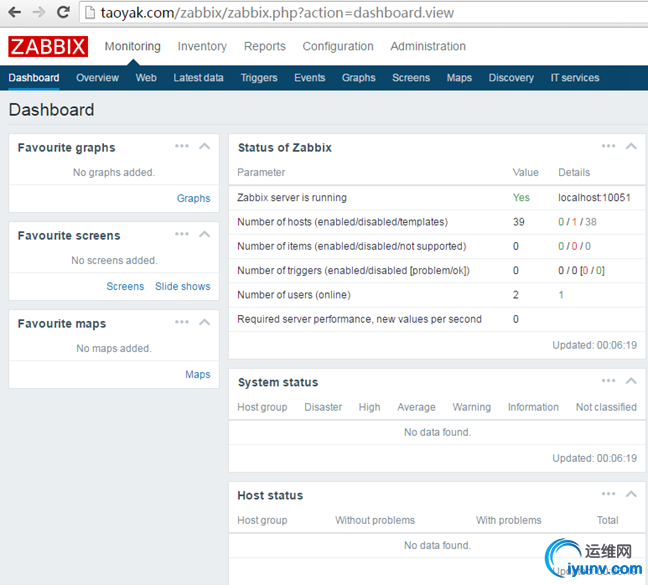648x585 pixels.
Task: Click the 'Disaster' column header
Action: click(323, 407)
